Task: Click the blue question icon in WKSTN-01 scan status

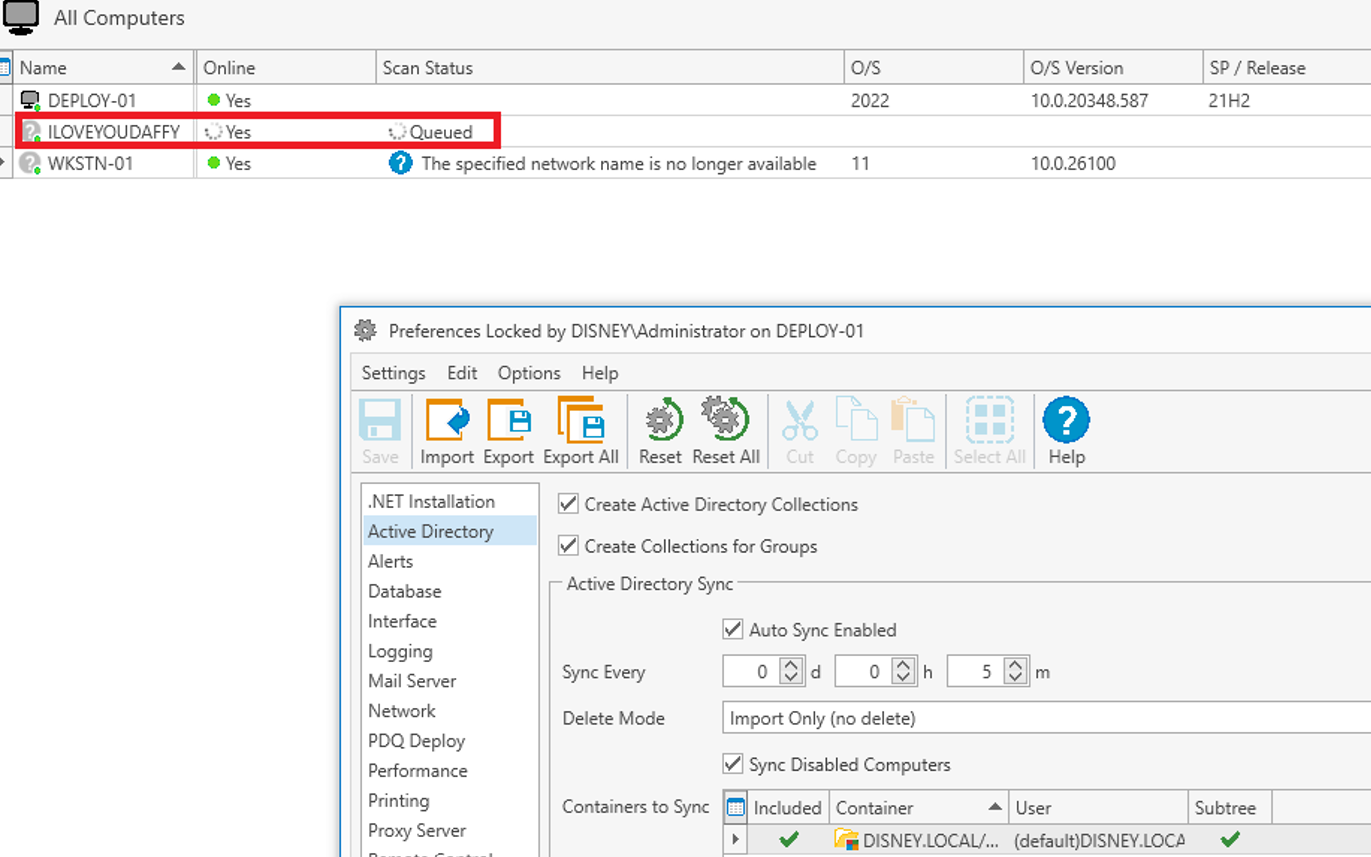Action: point(400,163)
